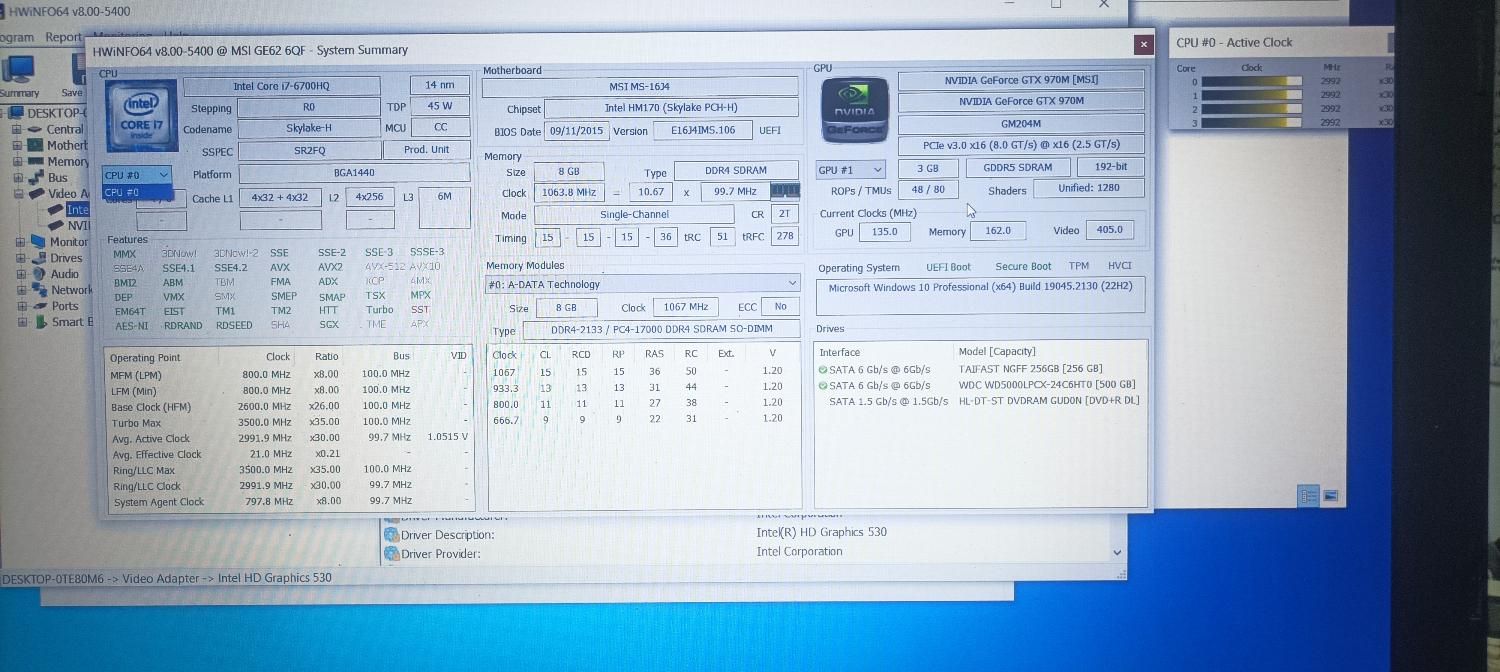The height and width of the screenshot is (672, 1500).
Task: Click the Interface column header in Drives
Action: (x=840, y=352)
